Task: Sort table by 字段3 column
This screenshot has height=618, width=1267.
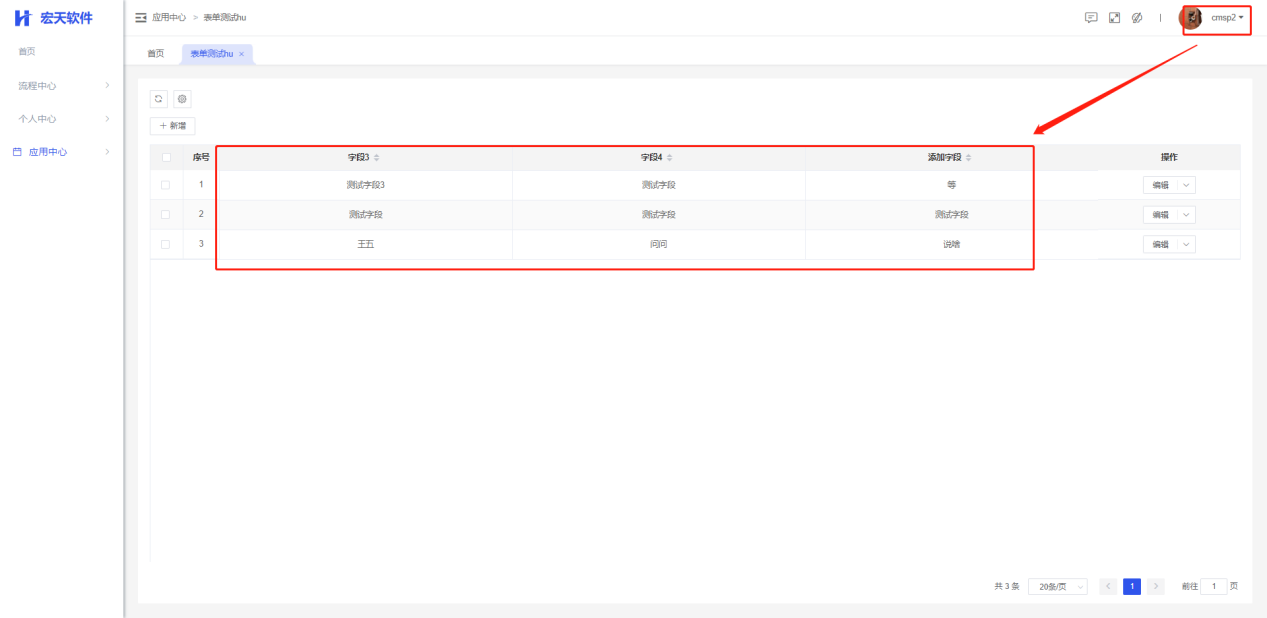Action: 377,158
